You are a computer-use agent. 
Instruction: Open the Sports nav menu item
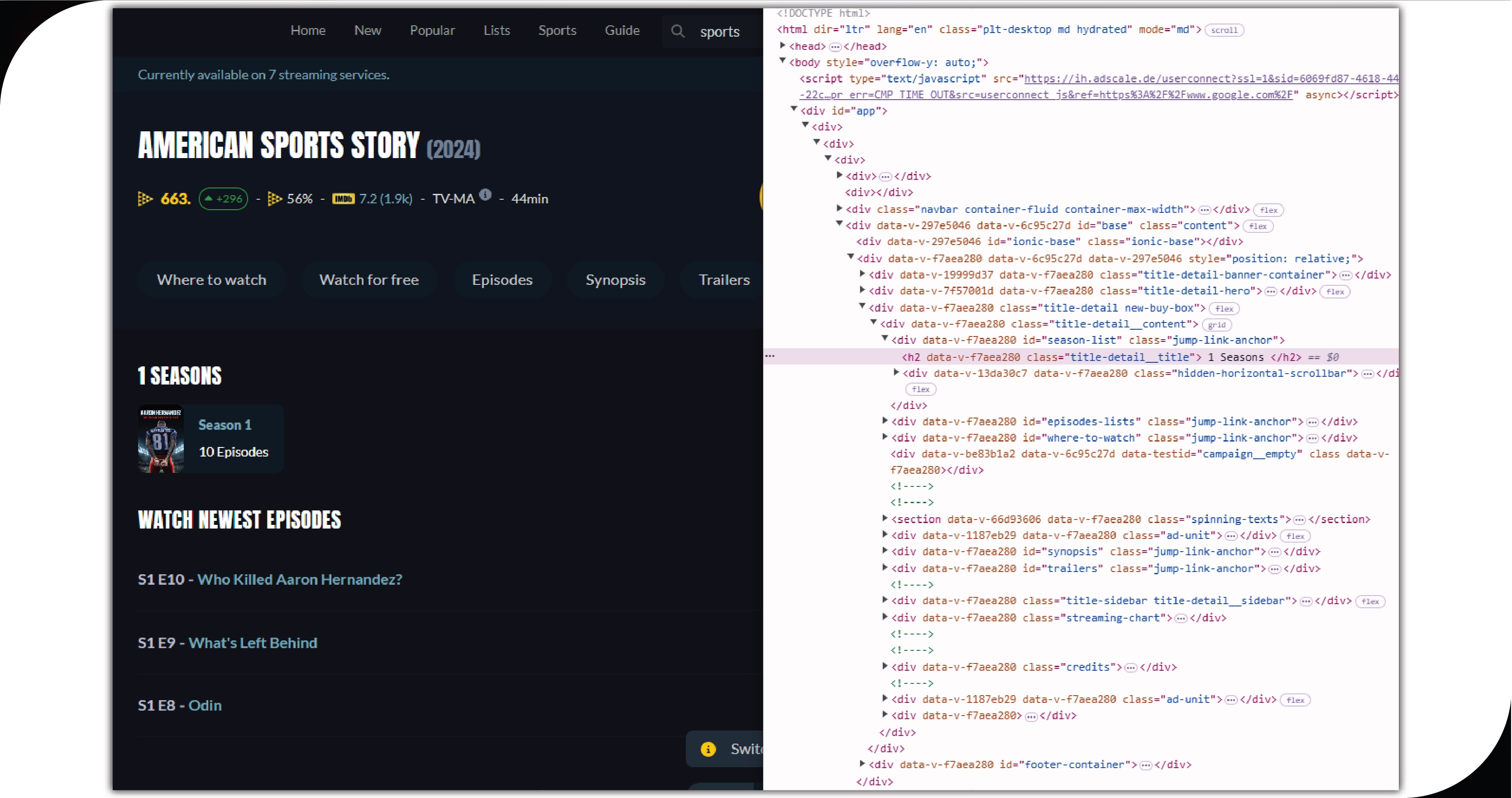557,30
